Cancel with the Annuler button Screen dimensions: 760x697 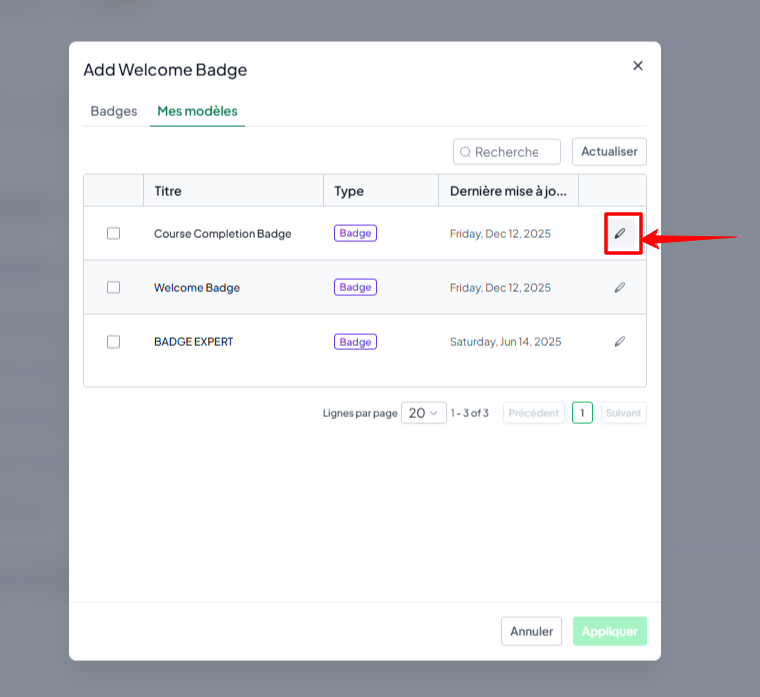531,631
